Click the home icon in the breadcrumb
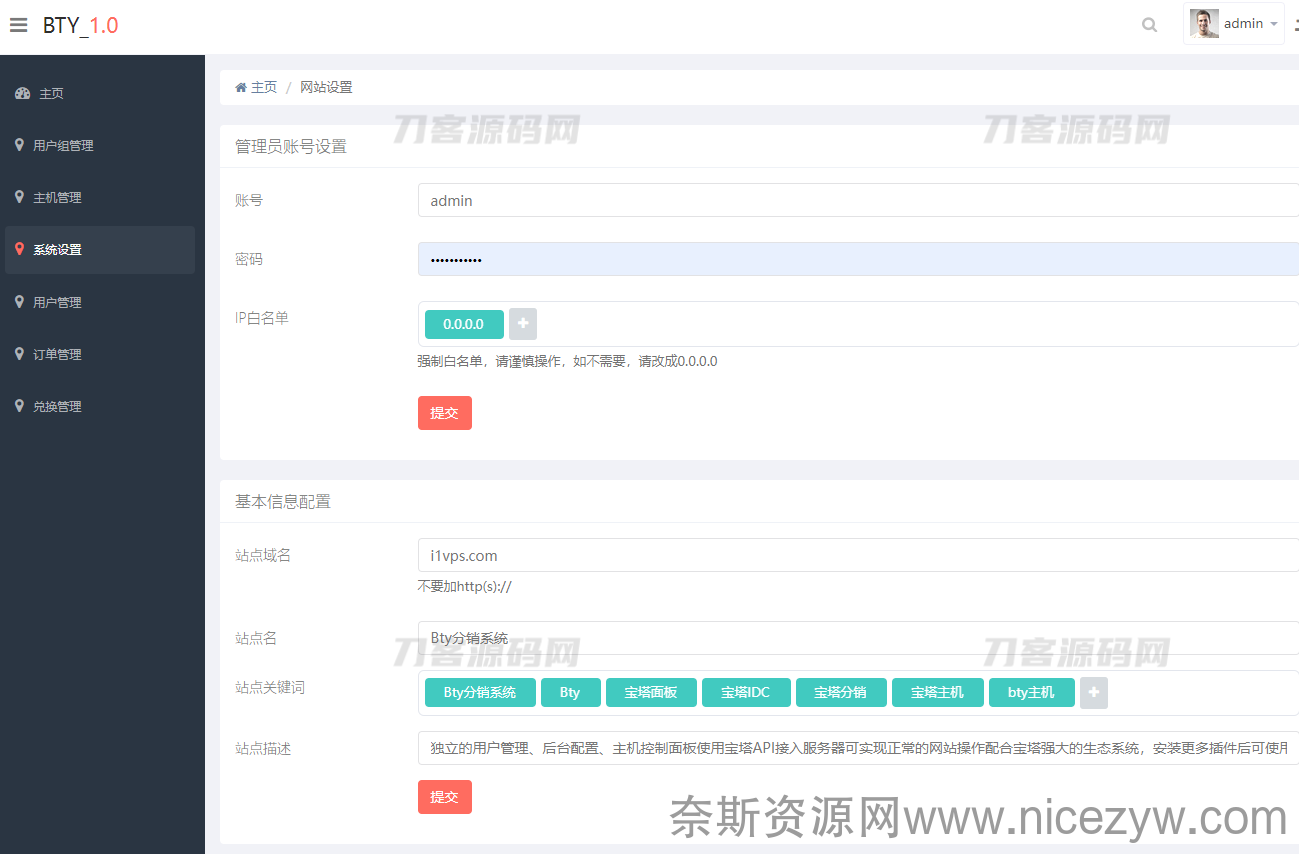This screenshot has width=1299, height=854. (x=241, y=87)
